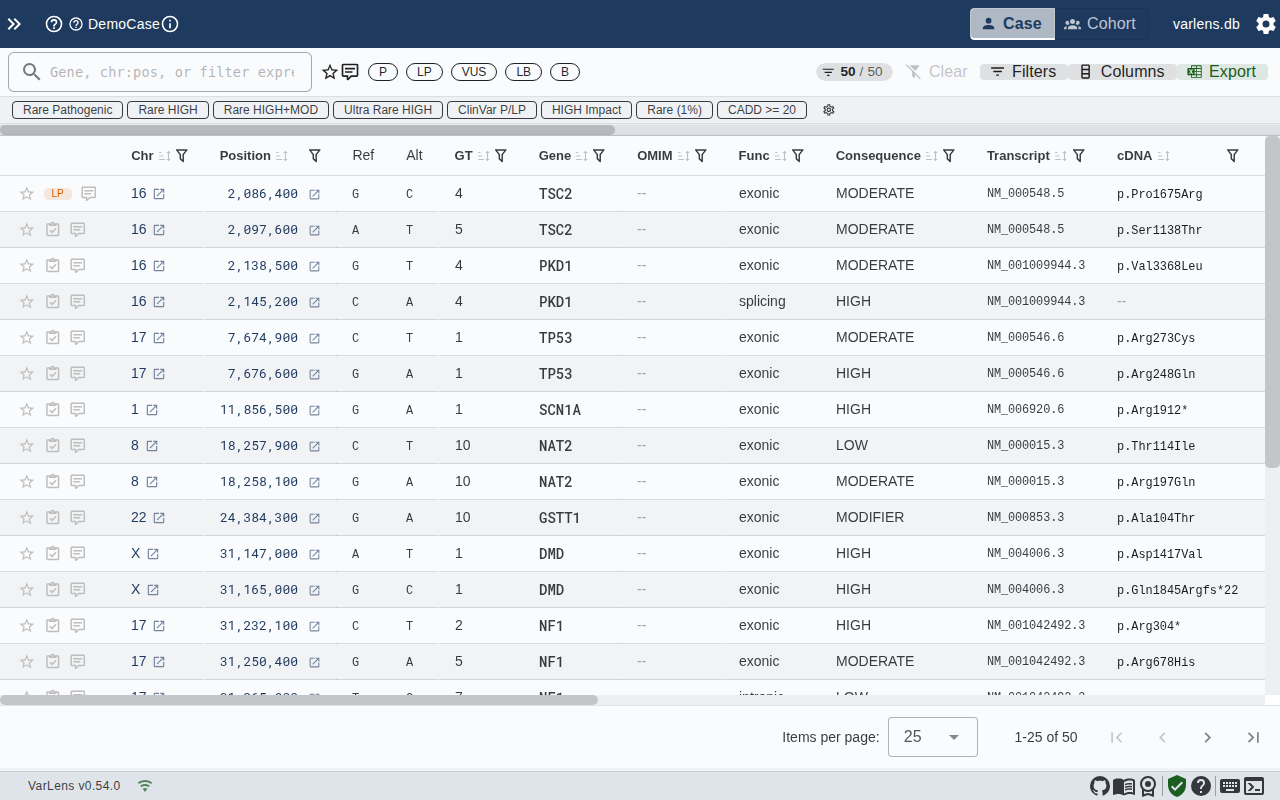This screenshot has height=800, width=1280.
Task: Toggle the LP classification filter chip
Action: (x=424, y=72)
